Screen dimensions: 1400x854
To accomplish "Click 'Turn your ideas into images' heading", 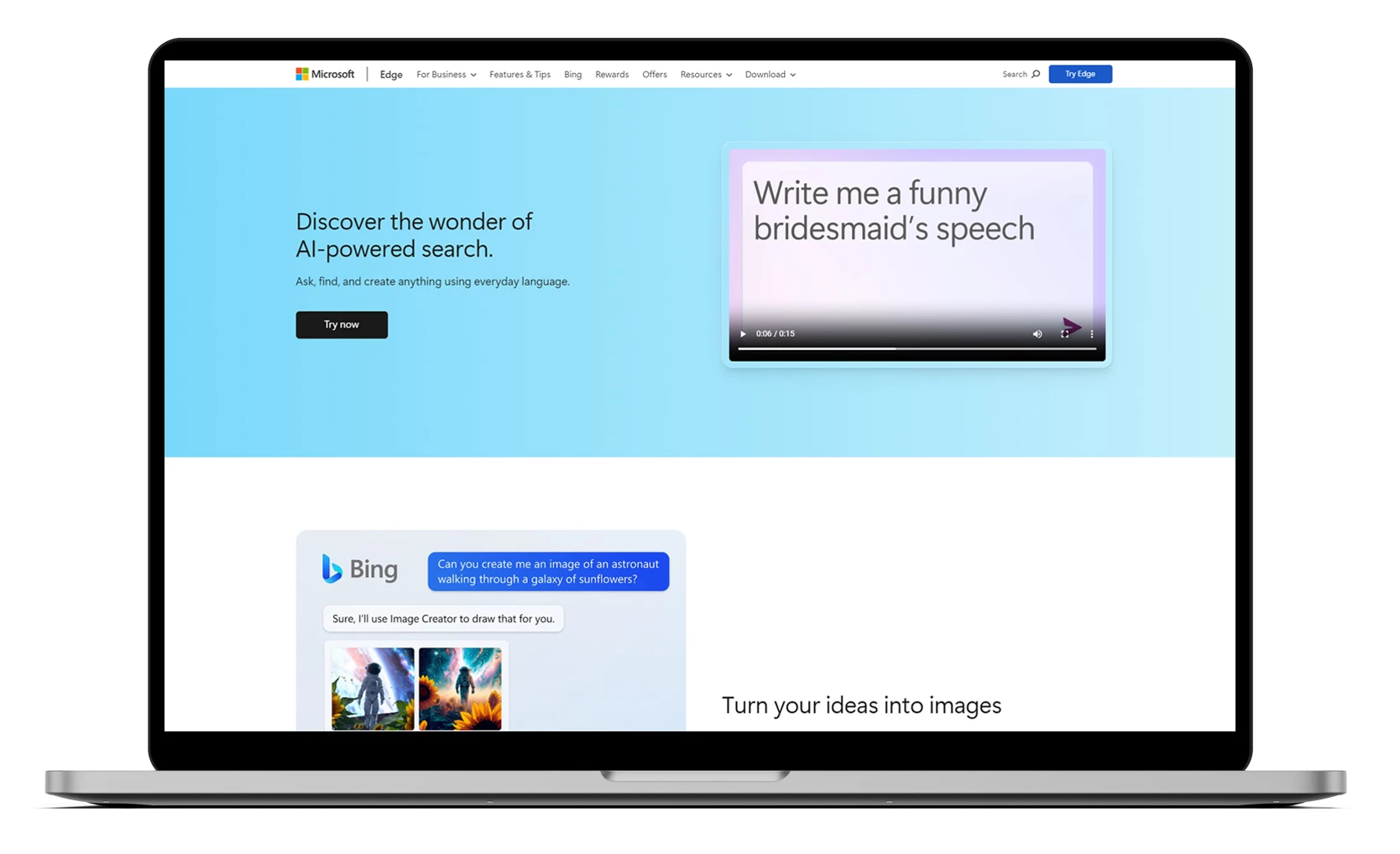I will tap(862, 705).
